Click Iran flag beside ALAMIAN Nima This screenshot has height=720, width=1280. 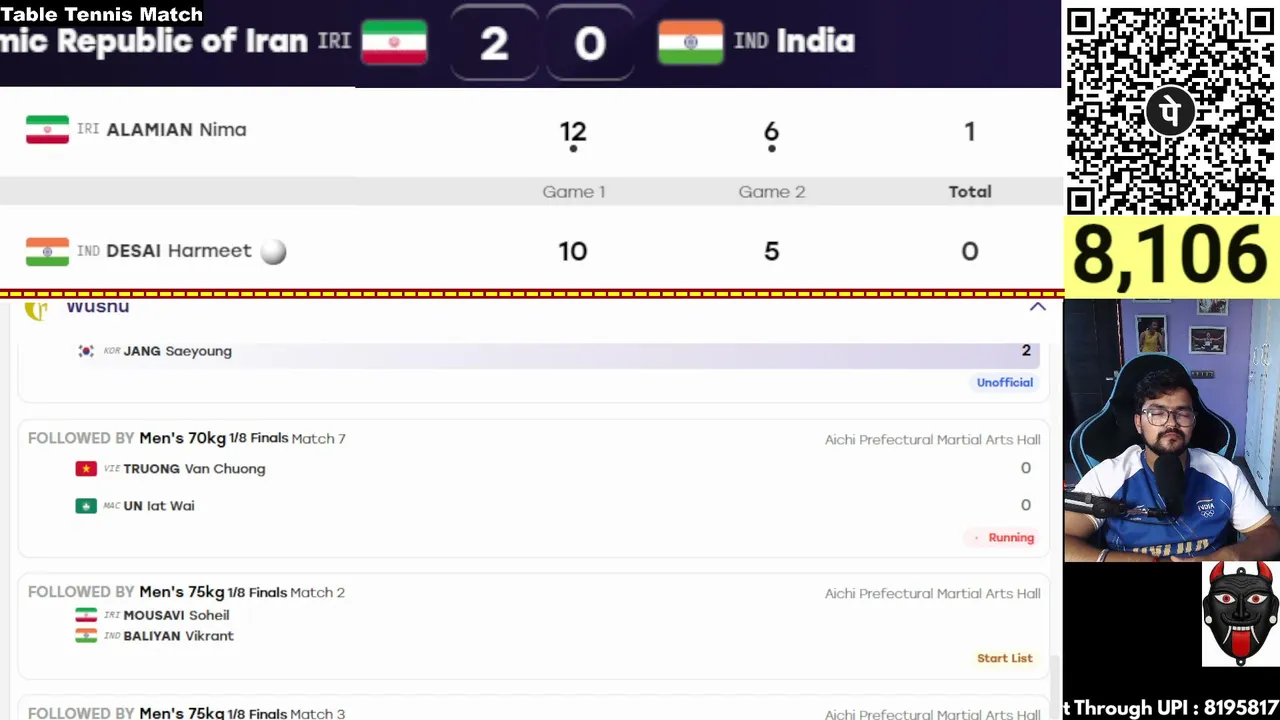pyautogui.click(x=47, y=130)
